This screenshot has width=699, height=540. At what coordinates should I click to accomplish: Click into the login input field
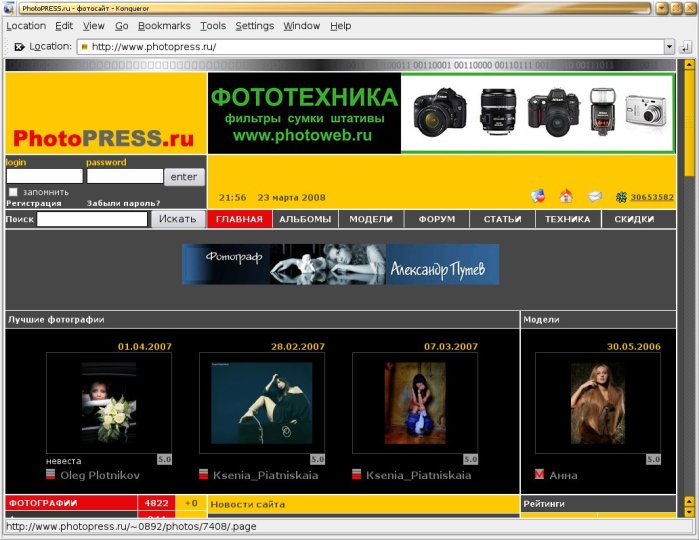pyautogui.click(x=45, y=176)
